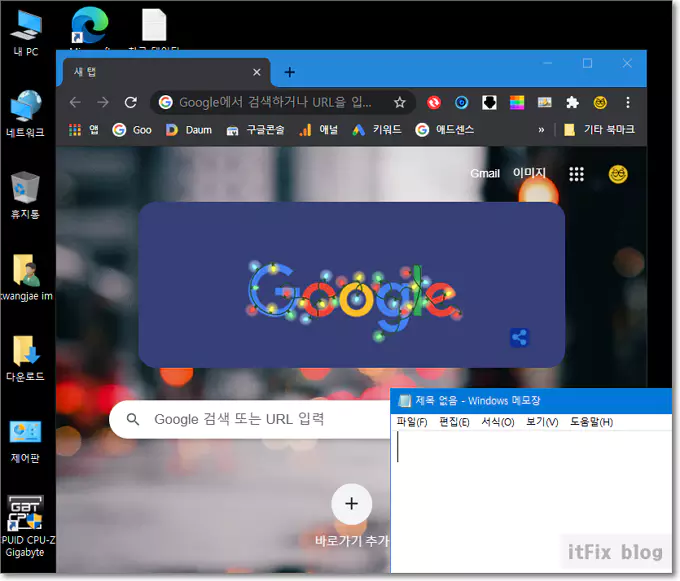This screenshot has height=581, width=680.
Task: Open the Extensions puzzle-piece menu
Action: [572, 102]
